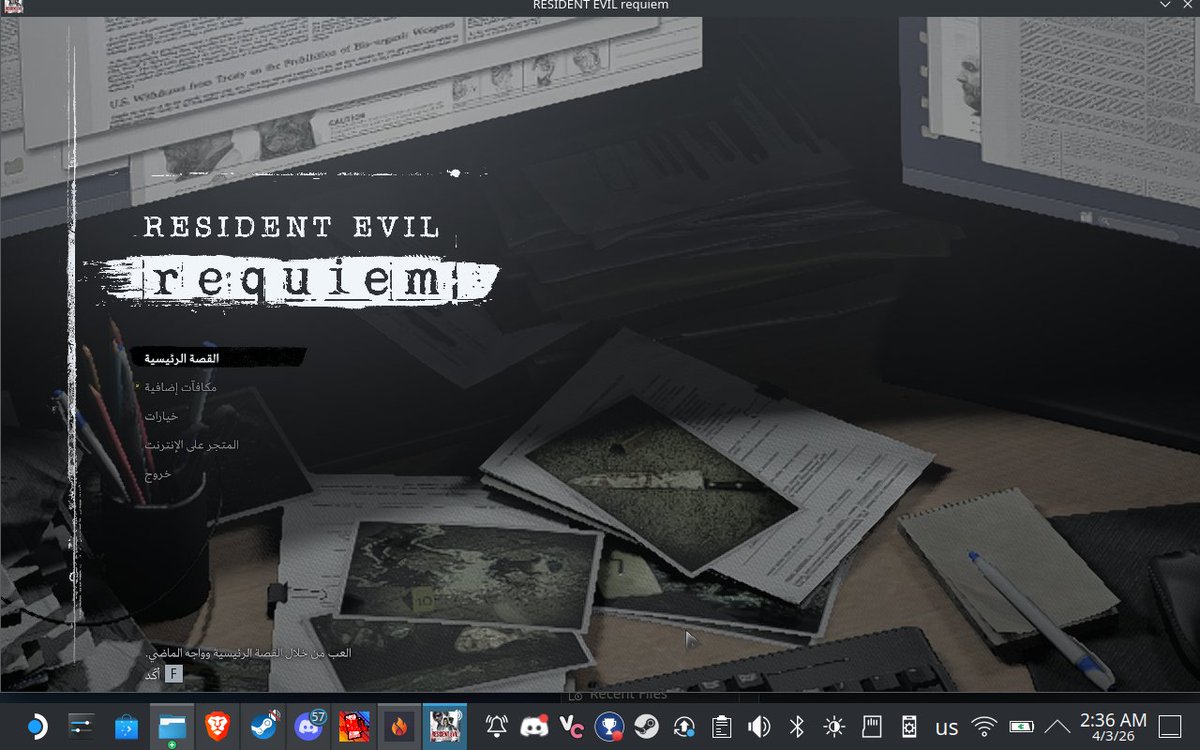The width and height of the screenshot is (1200, 750).
Task: Click the F confirm key prompt
Action: (x=173, y=675)
